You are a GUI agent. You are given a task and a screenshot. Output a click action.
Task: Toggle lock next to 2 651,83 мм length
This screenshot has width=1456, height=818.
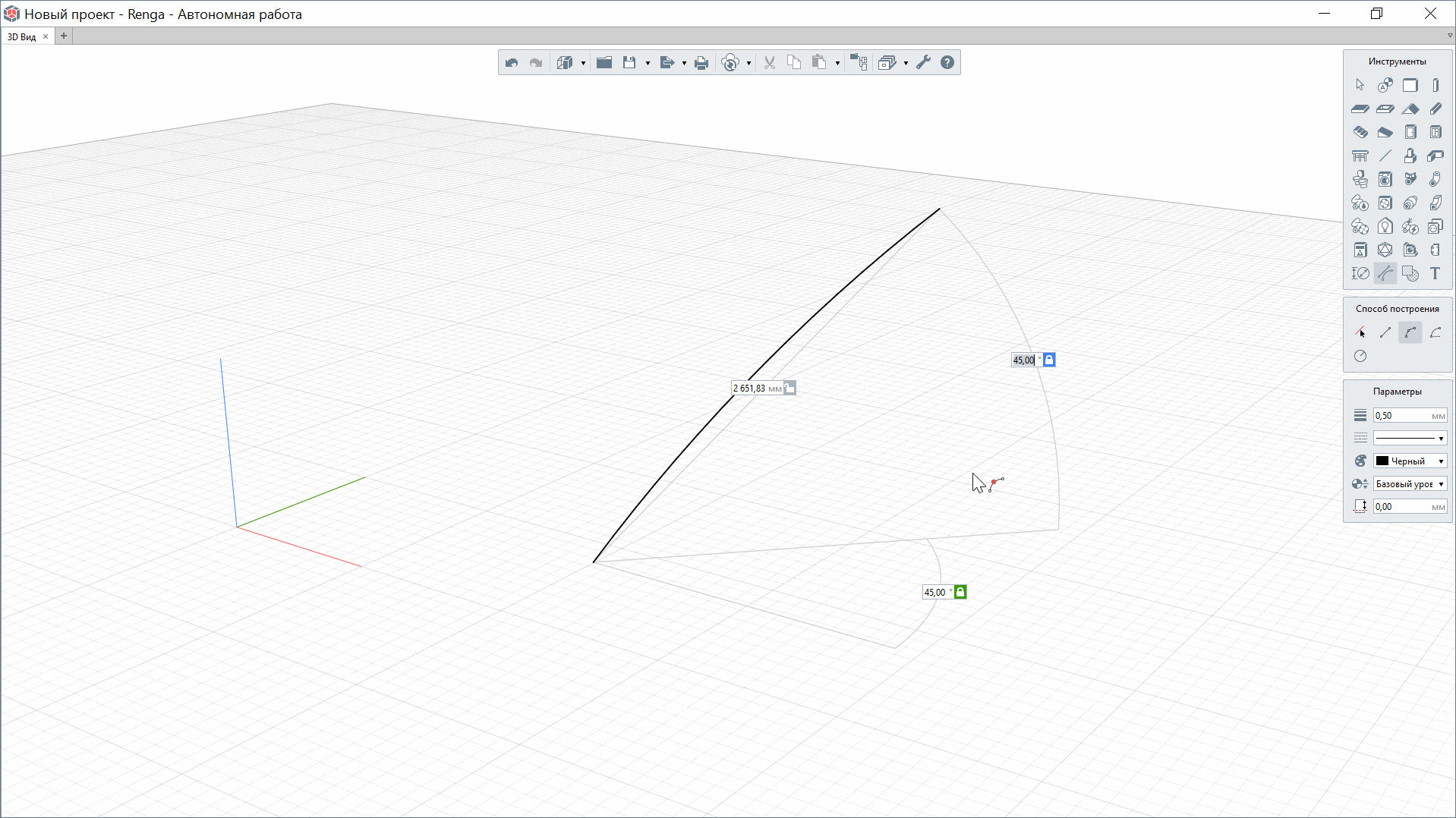(789, 389)
